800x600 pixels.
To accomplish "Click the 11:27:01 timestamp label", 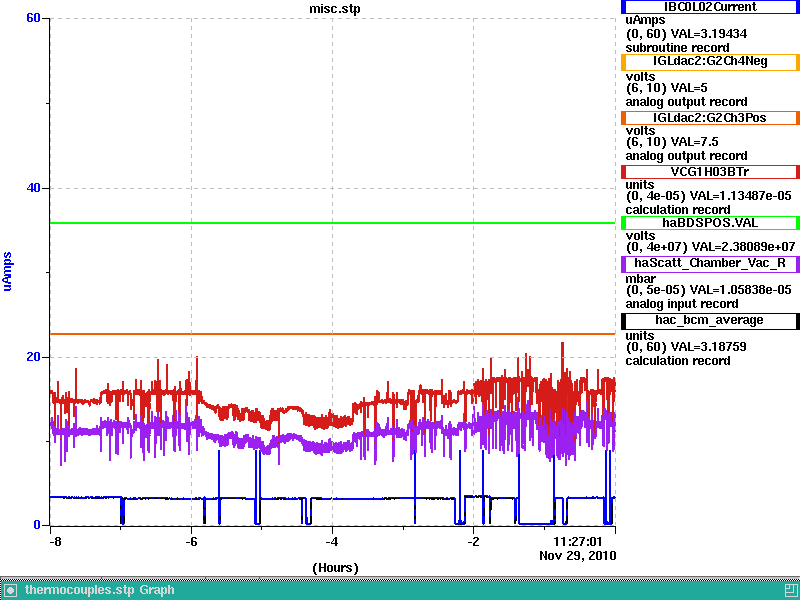I will 578,541.
